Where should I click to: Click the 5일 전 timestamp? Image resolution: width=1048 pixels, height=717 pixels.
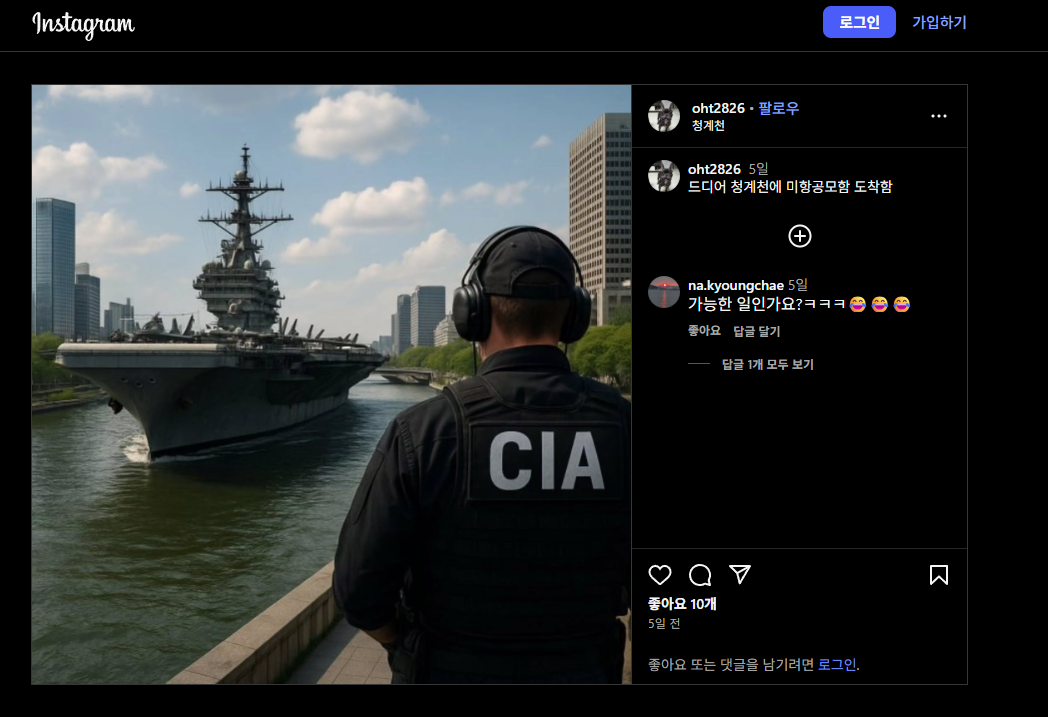click(664, 623)
